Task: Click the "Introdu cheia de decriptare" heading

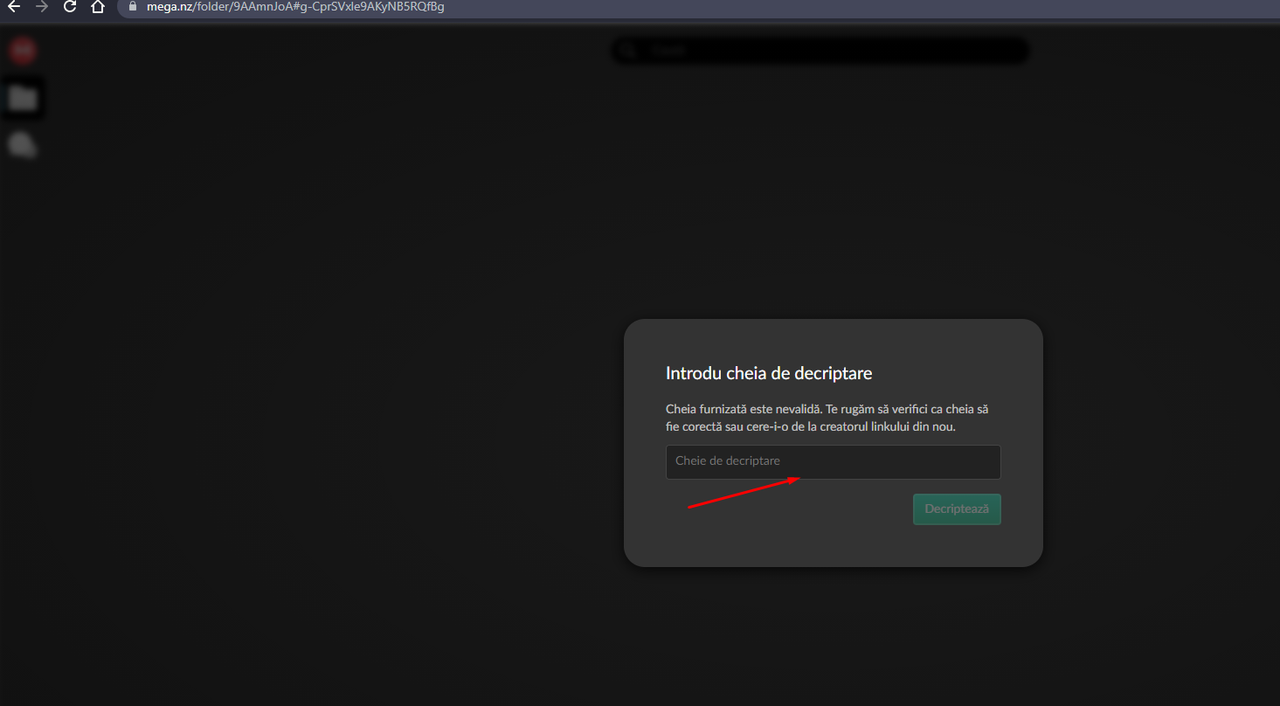Action: pos(769,373)
